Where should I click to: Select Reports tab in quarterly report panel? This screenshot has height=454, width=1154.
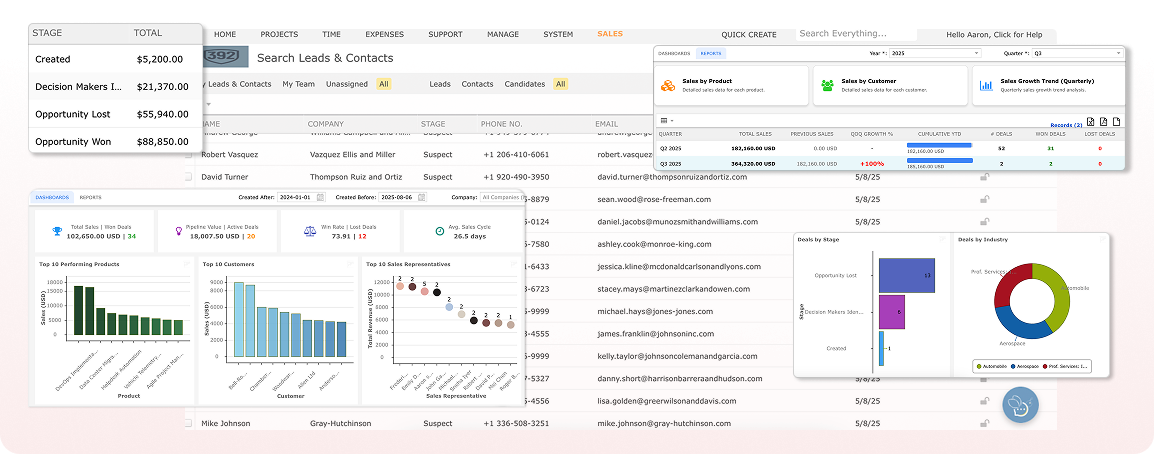(711, 54)
